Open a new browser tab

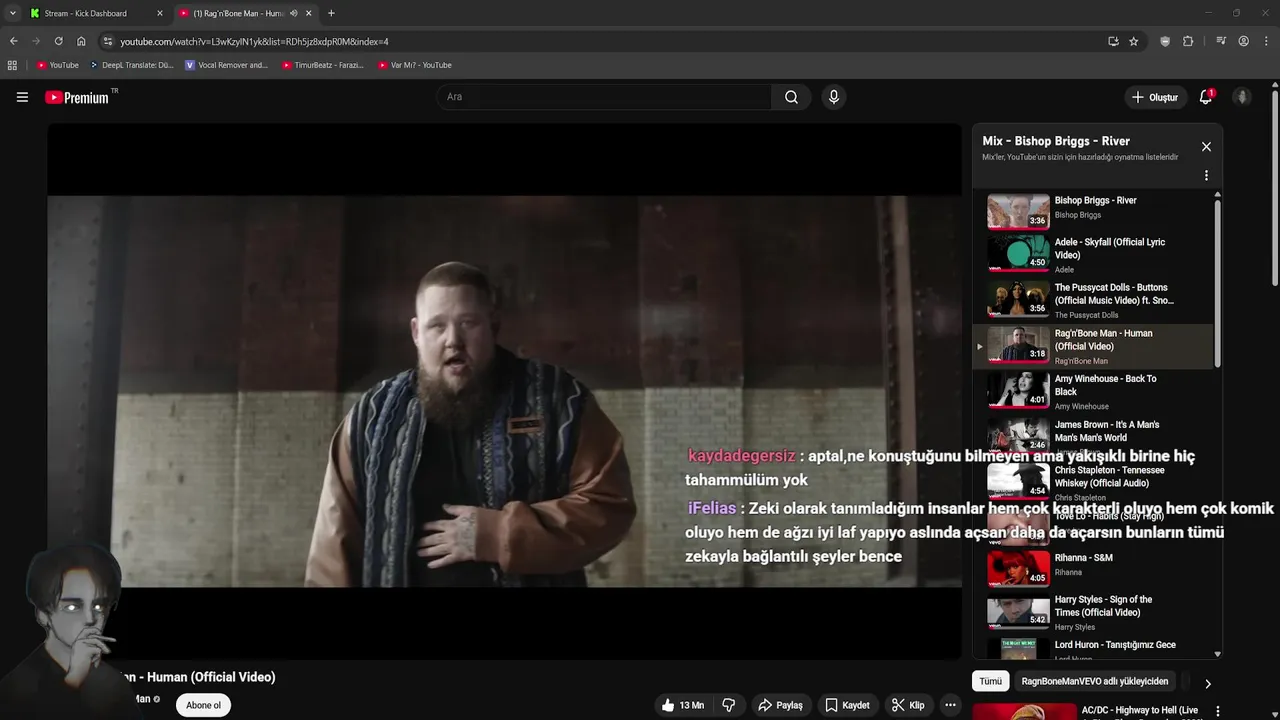331,13
